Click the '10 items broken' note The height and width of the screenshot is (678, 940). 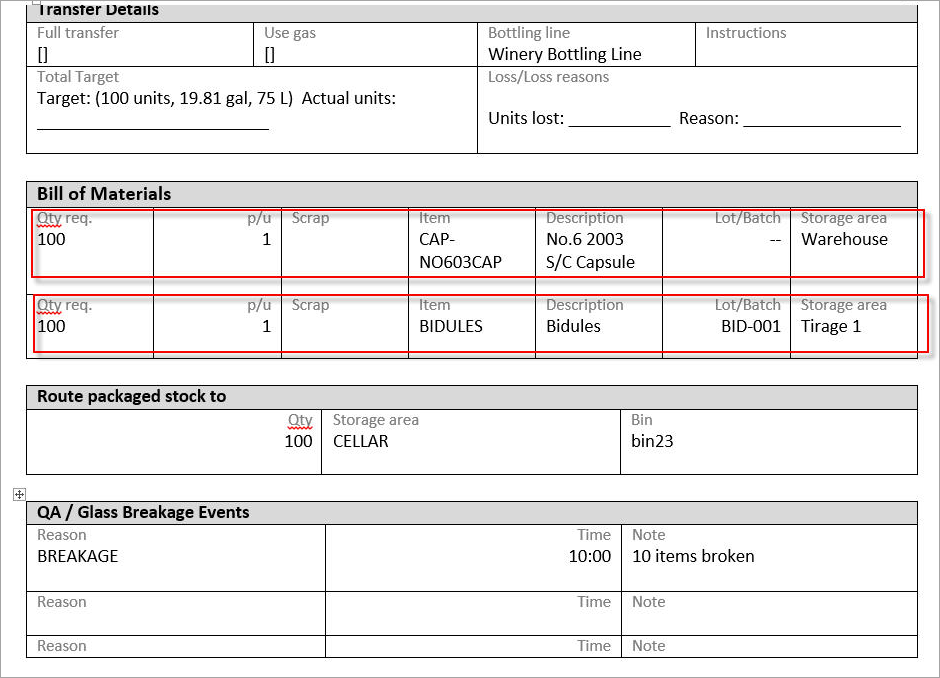693,556
